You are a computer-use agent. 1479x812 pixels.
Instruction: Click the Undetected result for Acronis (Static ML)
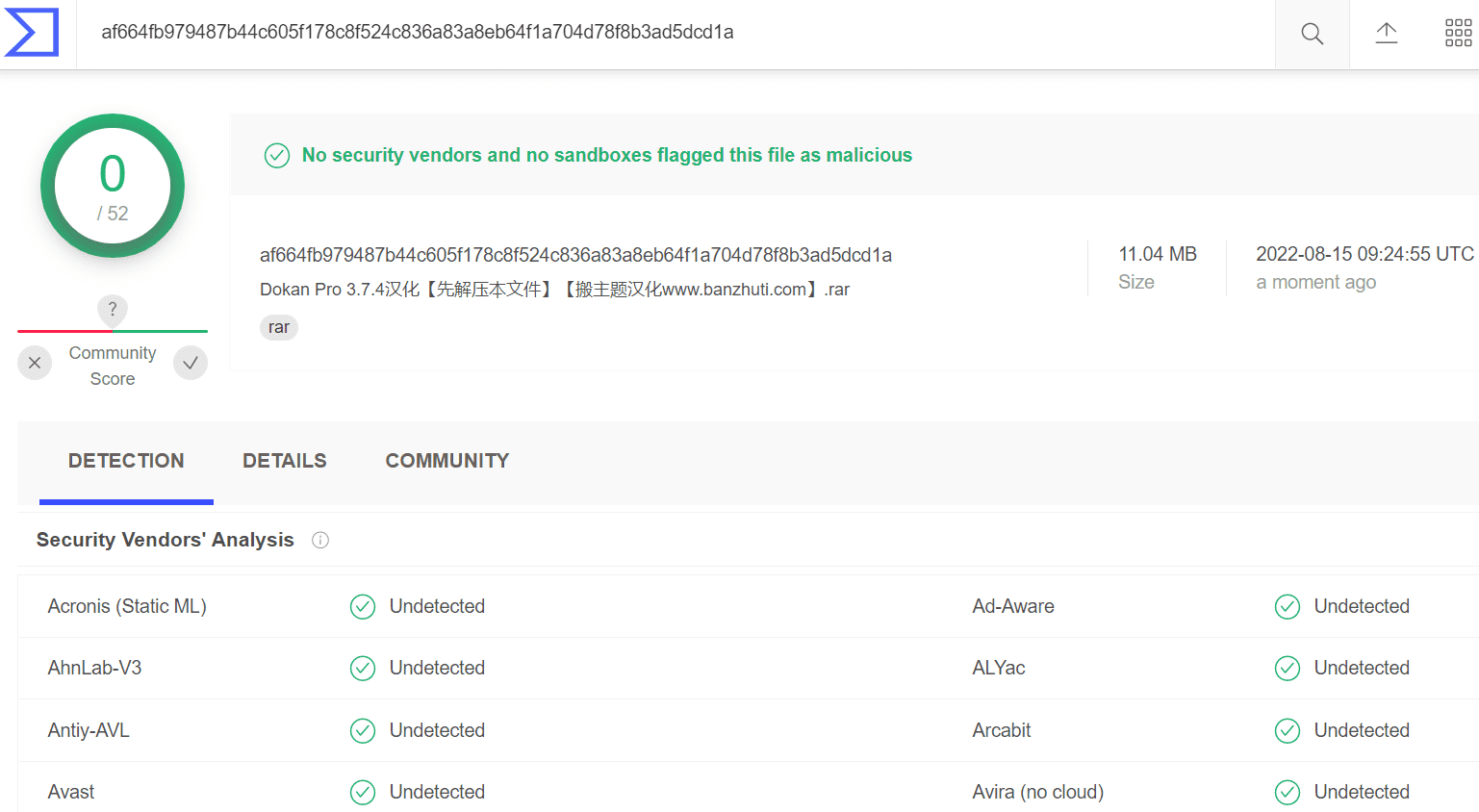click(x=437, y=607)
